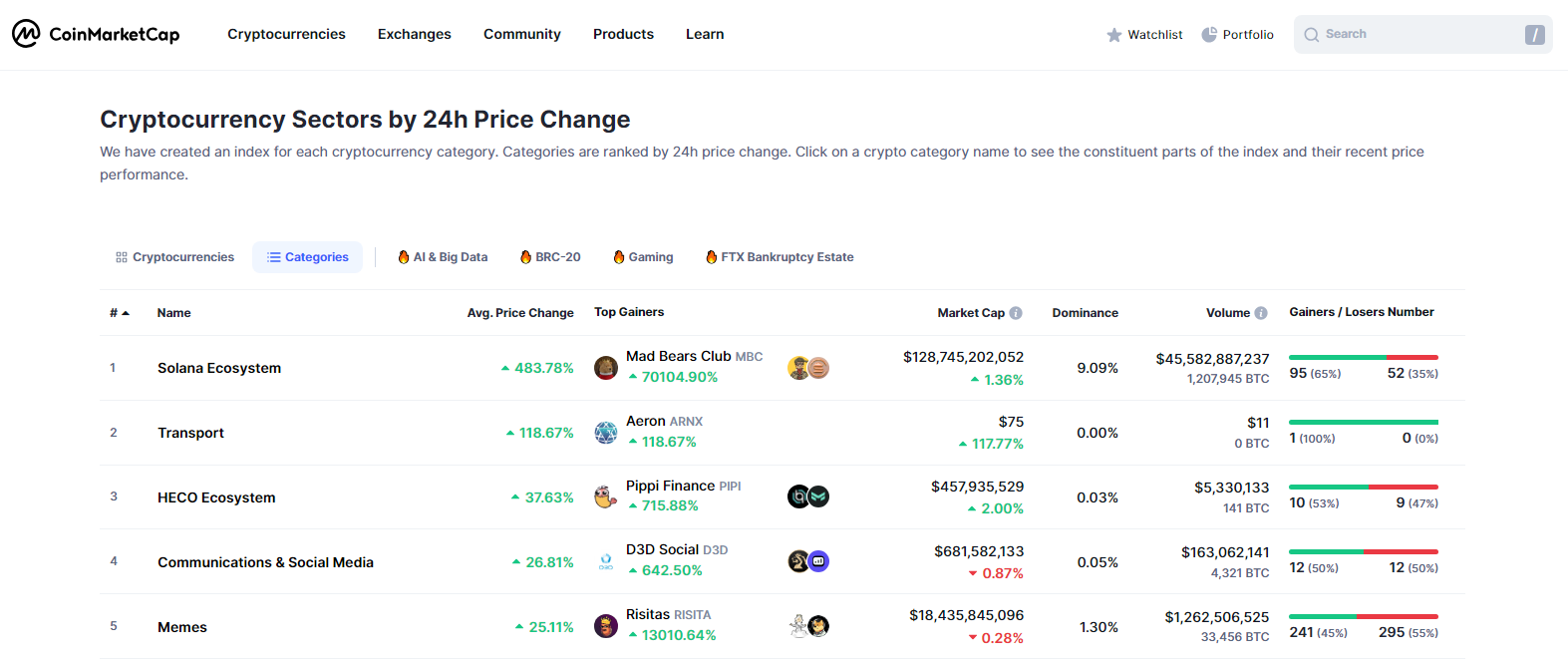Image resolution: width=1568 pixels, height=660 pixels.
Task: Open the Products menu
Action: pos(623,34)
